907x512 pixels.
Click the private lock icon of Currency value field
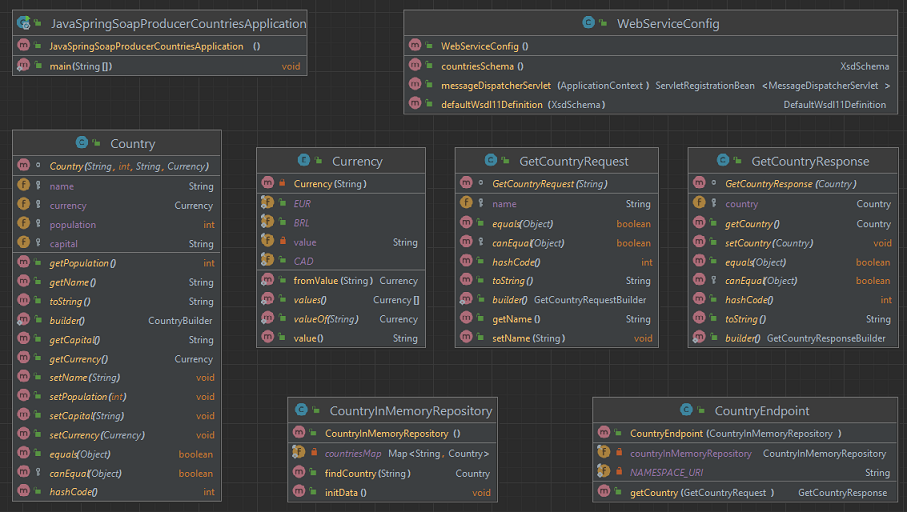[283, 241]
